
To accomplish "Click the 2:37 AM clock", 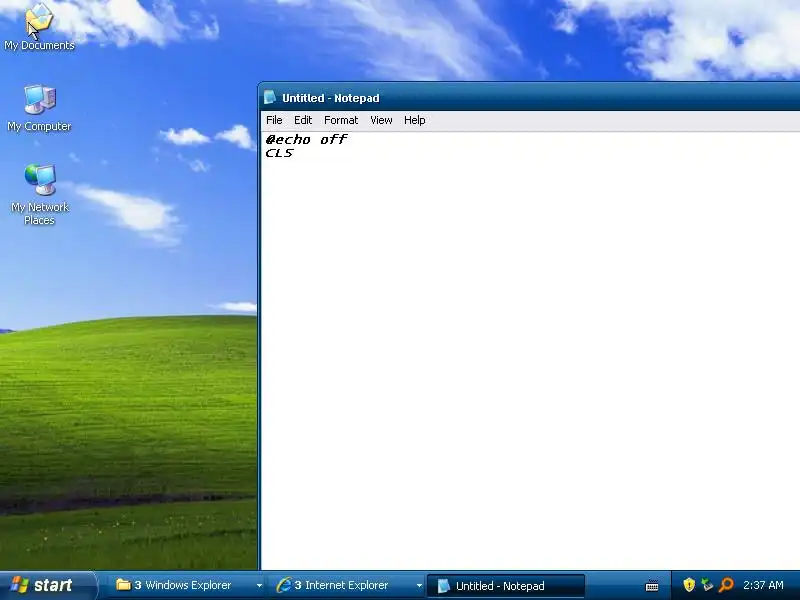I will pos(763,585).
